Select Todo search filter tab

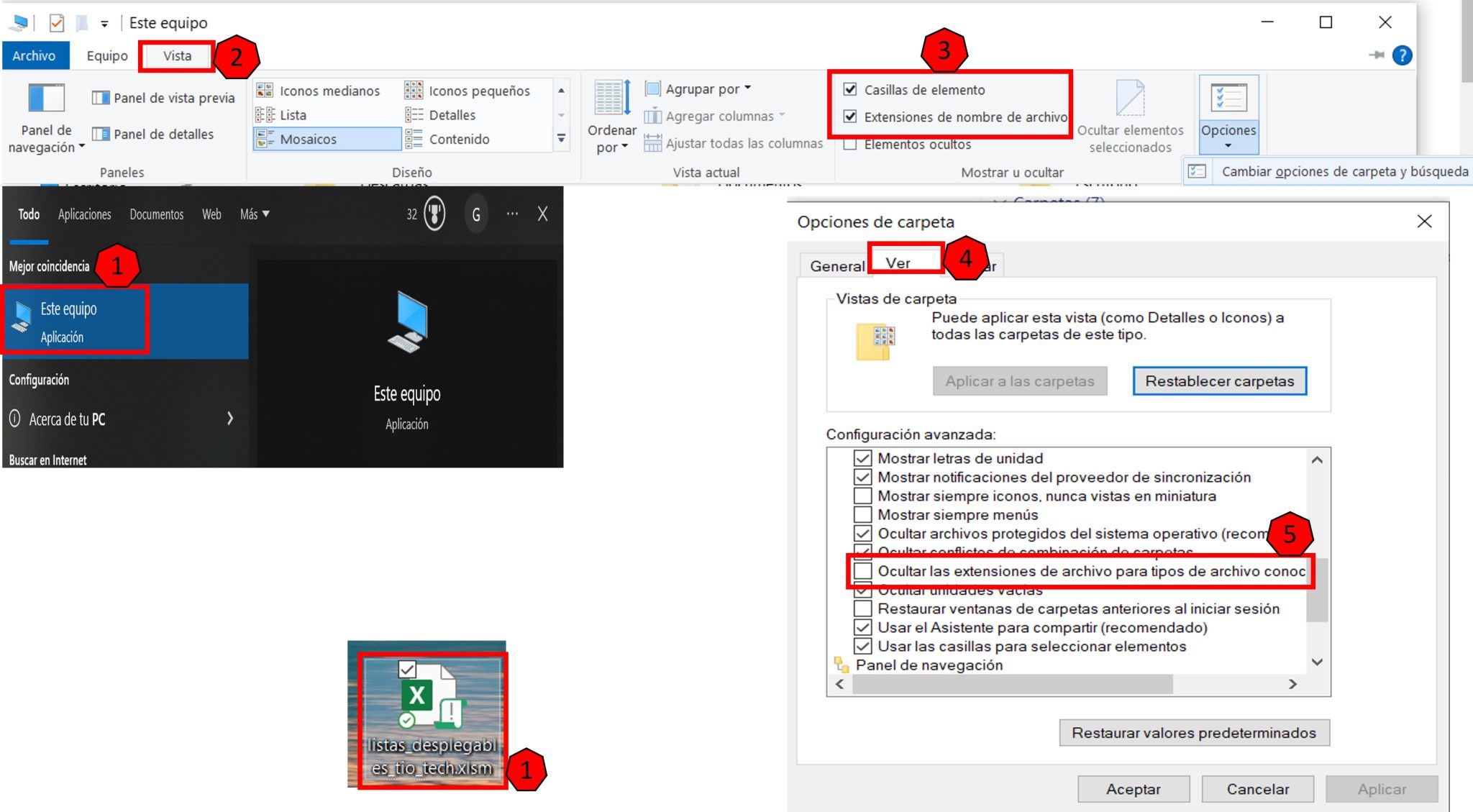point(29,214)
